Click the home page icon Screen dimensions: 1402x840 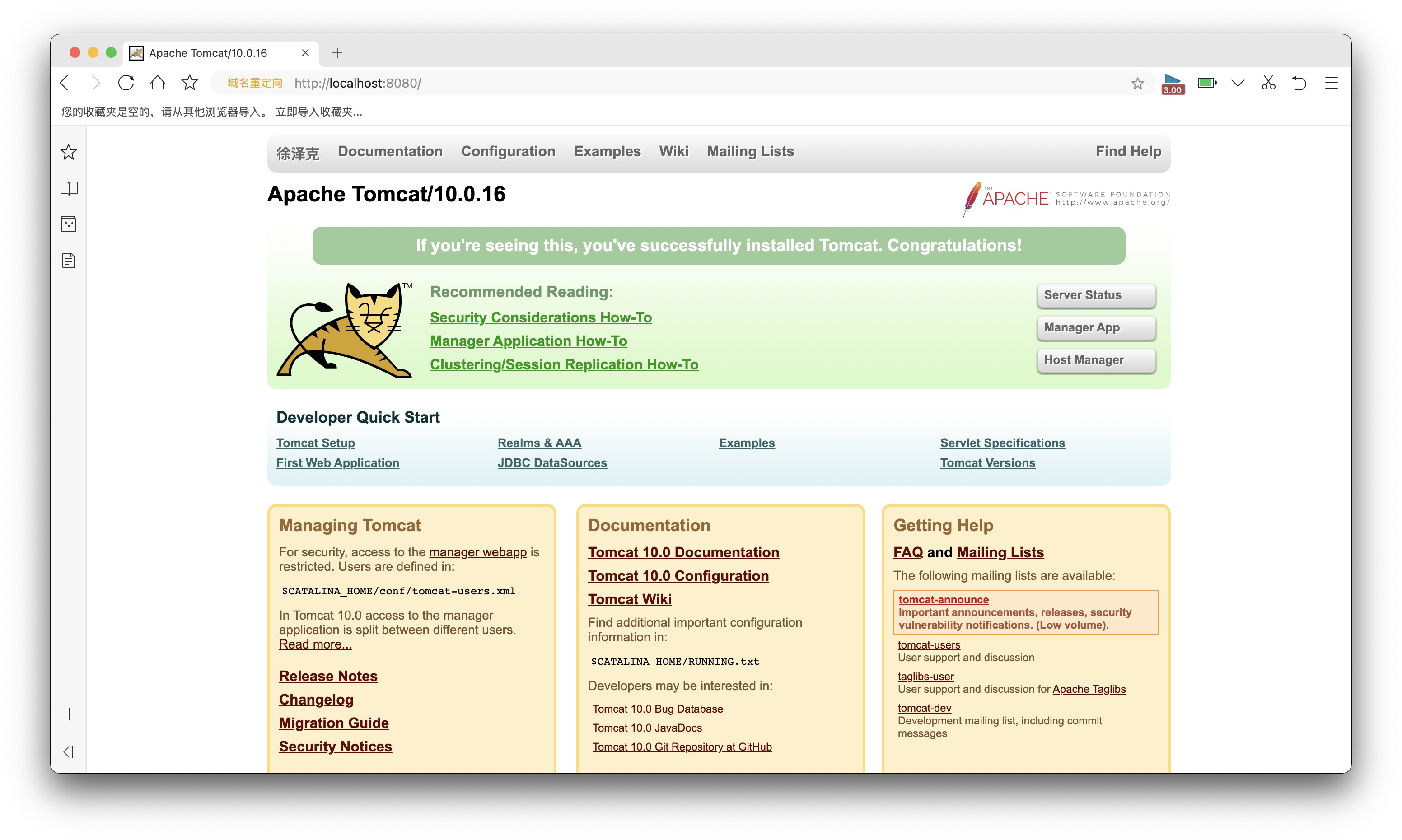click(x=157, y=83)
